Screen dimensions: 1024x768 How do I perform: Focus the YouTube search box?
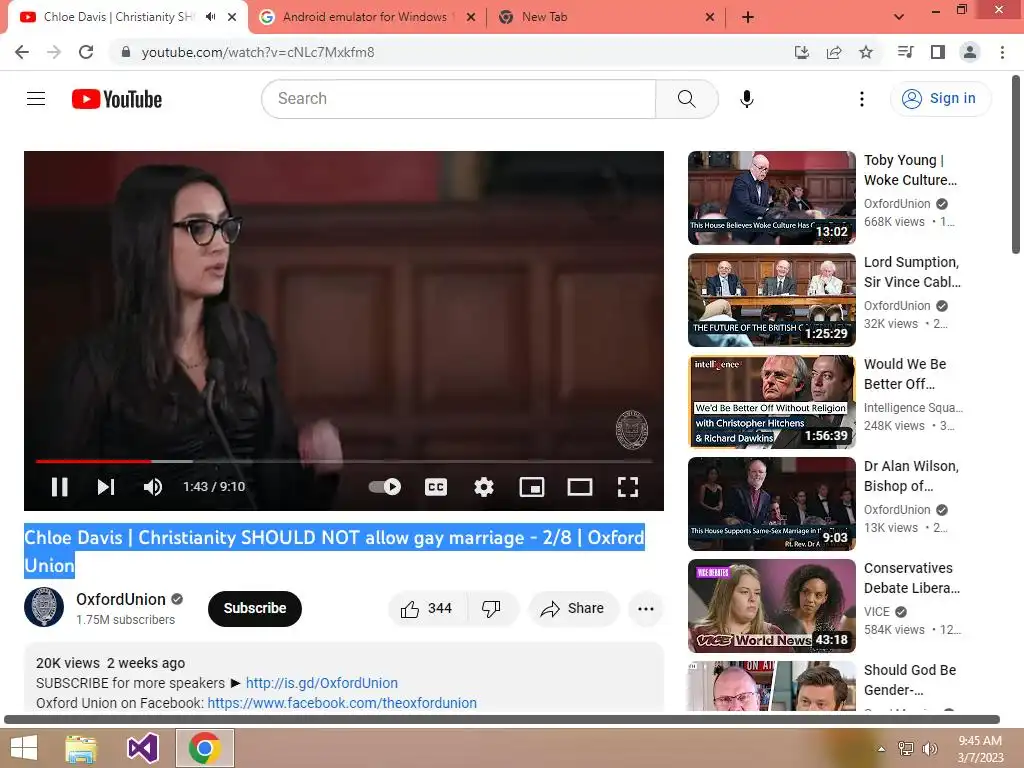458,99
